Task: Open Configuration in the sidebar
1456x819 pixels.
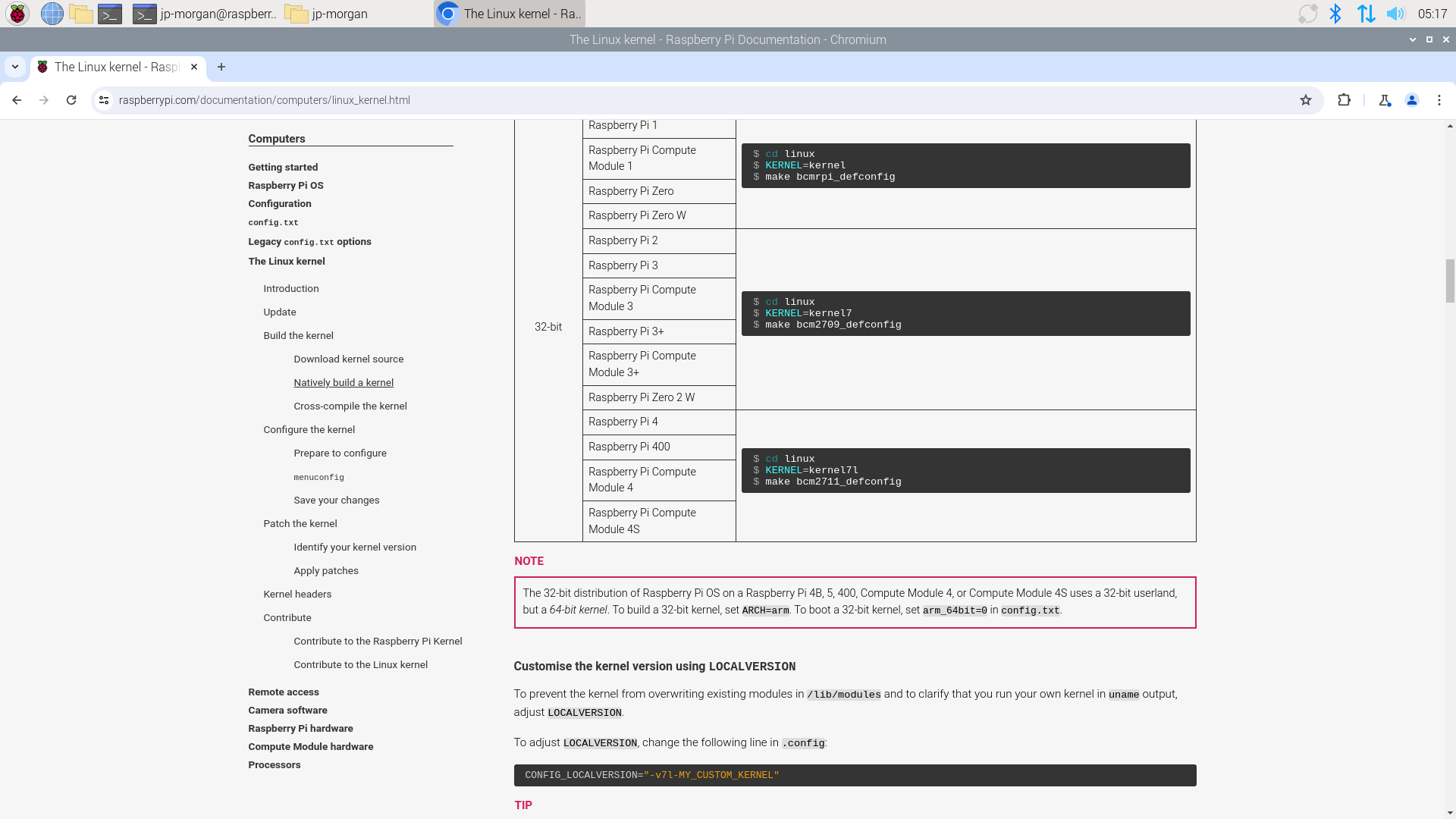Action: pos(280,203)
